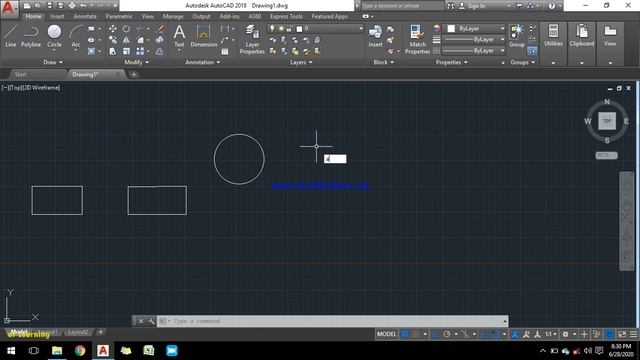Screen dimensions: 640x360
Task: Select the Copy tool in Modify
Action: click(x=113, y=40)
